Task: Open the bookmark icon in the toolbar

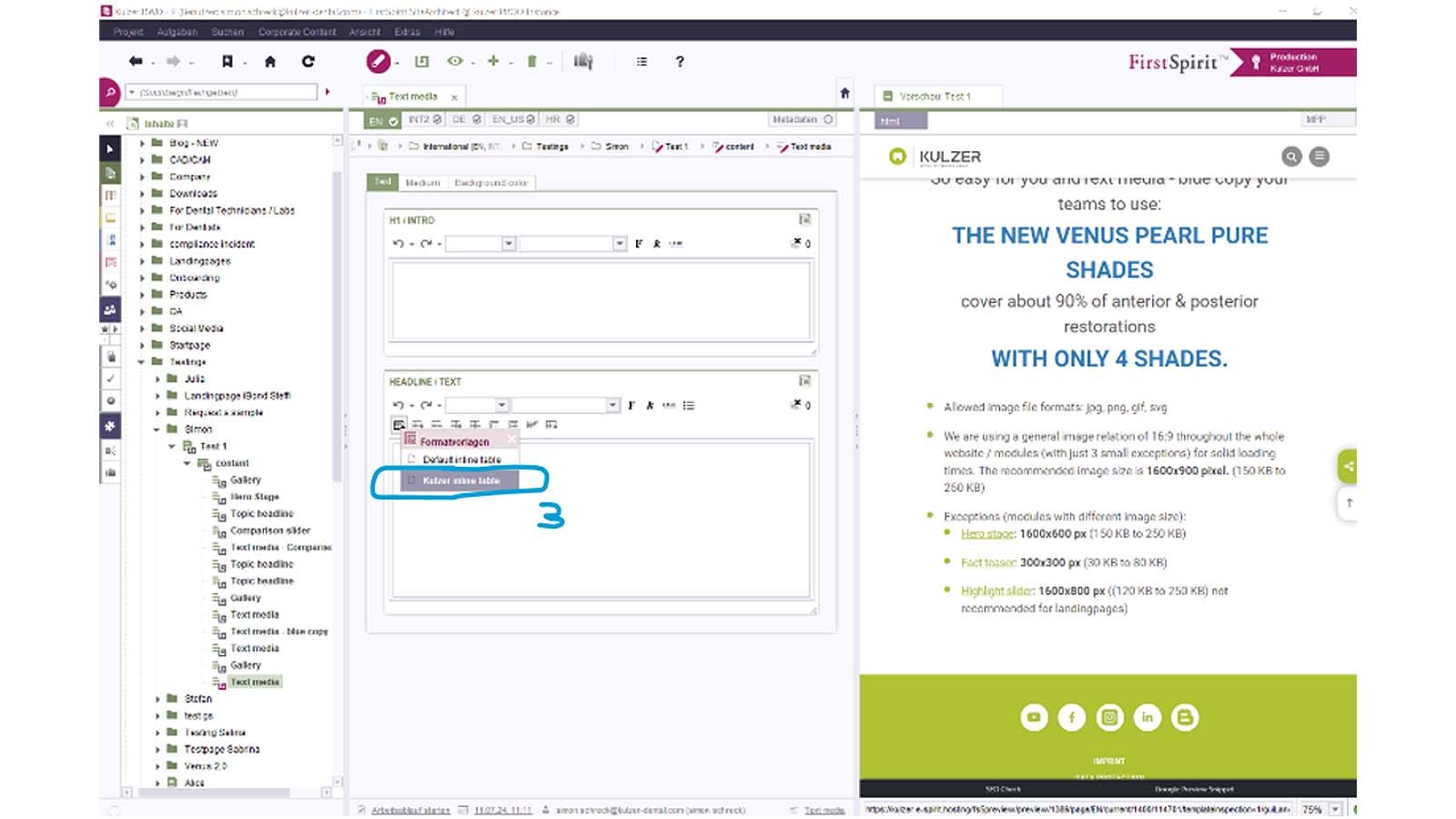Action: click(227, 61)
